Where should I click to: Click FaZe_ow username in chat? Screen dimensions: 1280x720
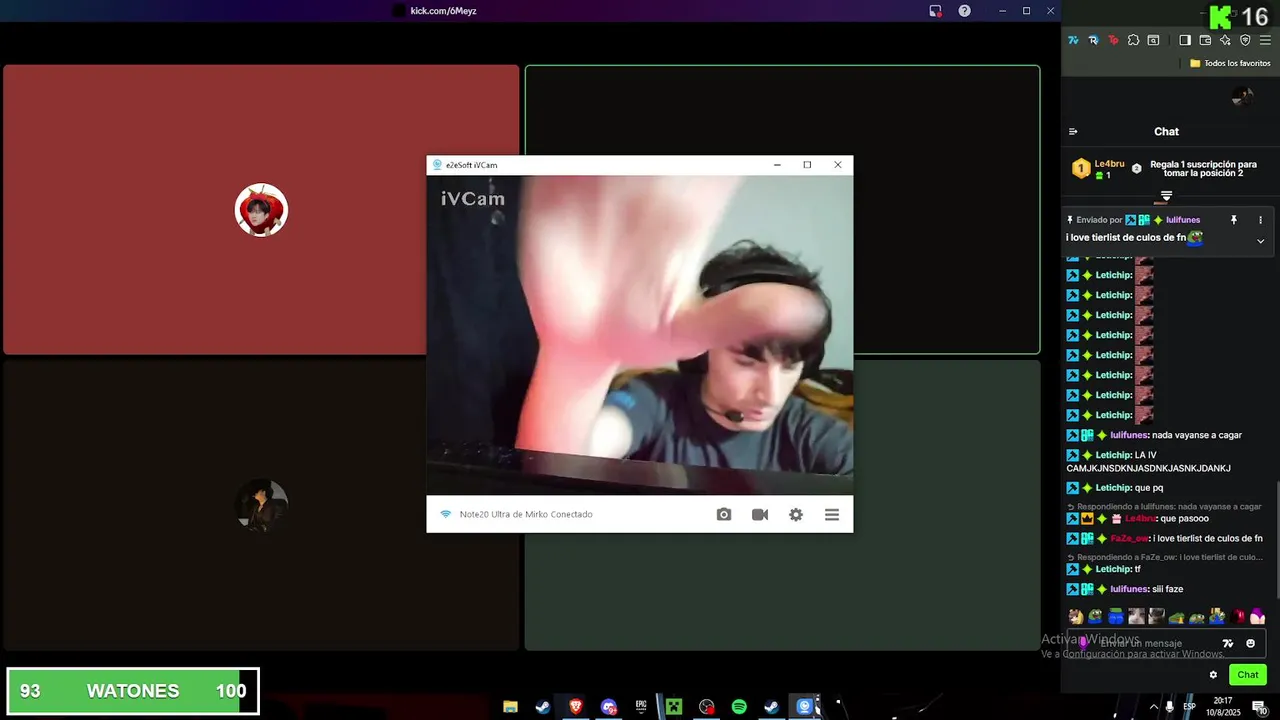click(x=1130, y=539)
